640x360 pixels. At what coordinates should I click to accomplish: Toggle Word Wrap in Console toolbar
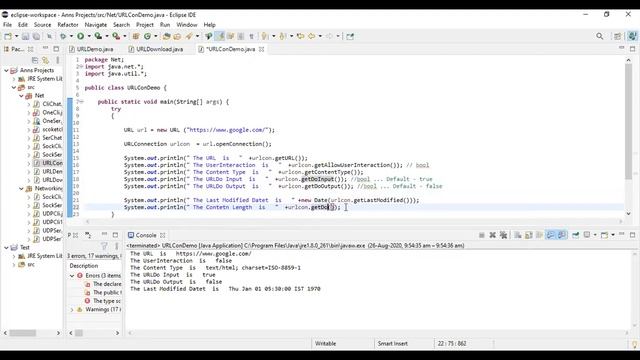click(x=540, y=235)
